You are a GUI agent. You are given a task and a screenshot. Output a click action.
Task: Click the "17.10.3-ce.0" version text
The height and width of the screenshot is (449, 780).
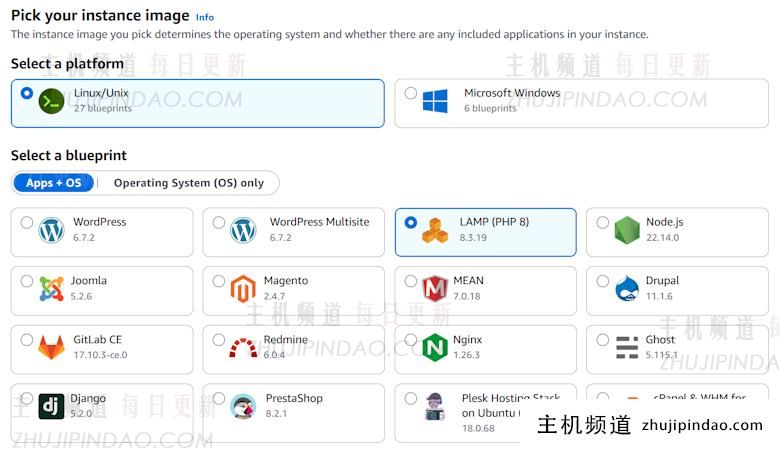pos(100,355)
